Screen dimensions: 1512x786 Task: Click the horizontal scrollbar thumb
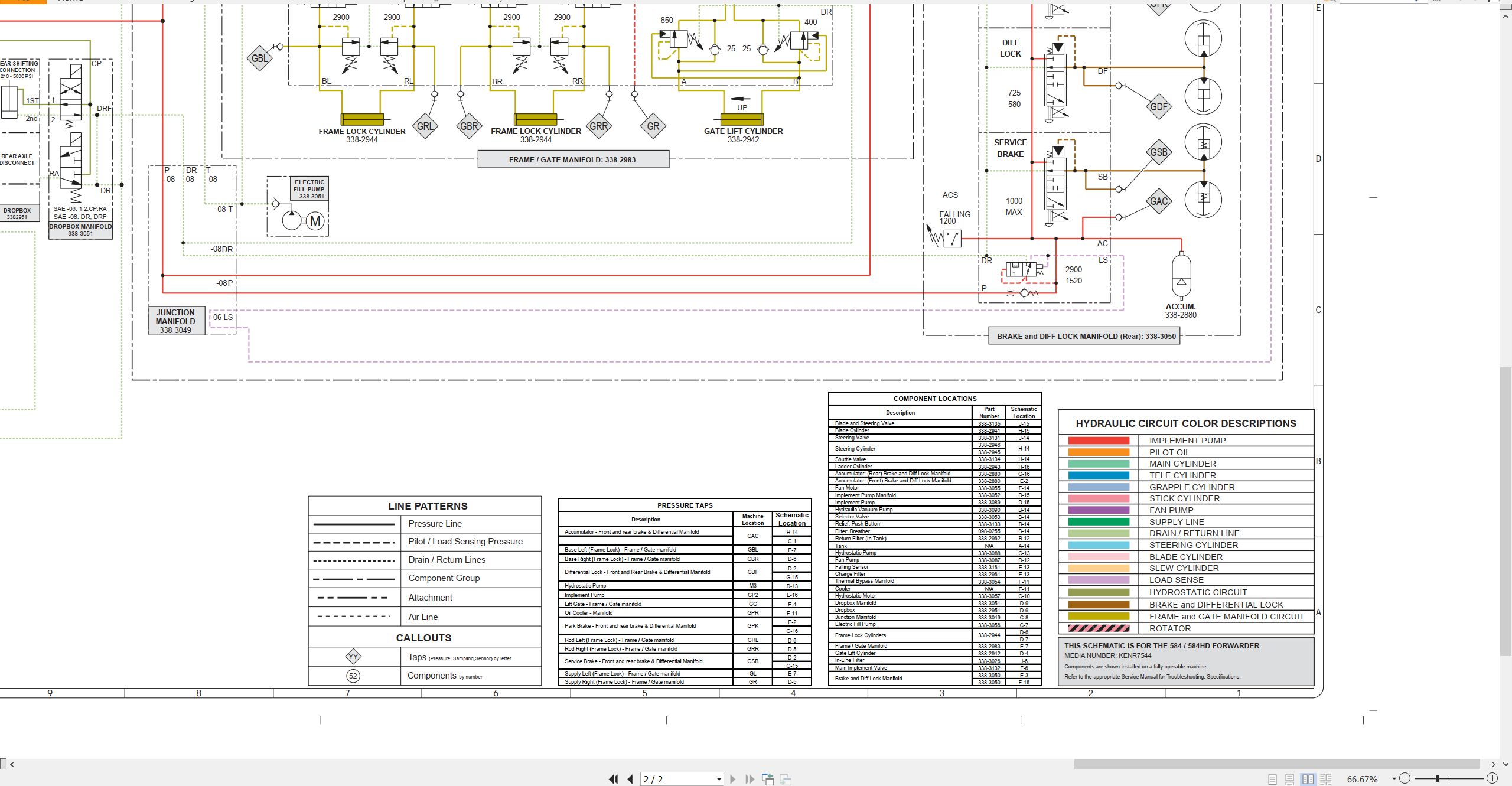pyautogui.click(x=1277, y=764)
